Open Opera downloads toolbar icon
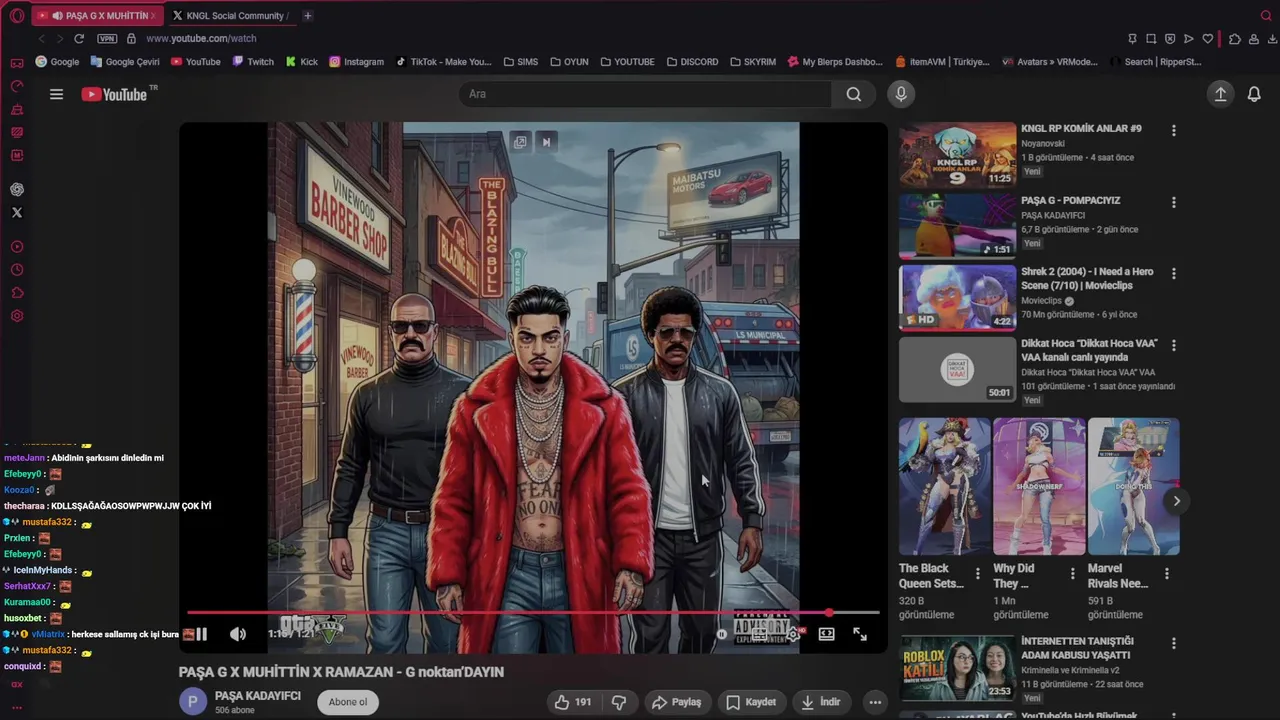The width and height of the screenshot is (1280, 720). click(1273, 39)
